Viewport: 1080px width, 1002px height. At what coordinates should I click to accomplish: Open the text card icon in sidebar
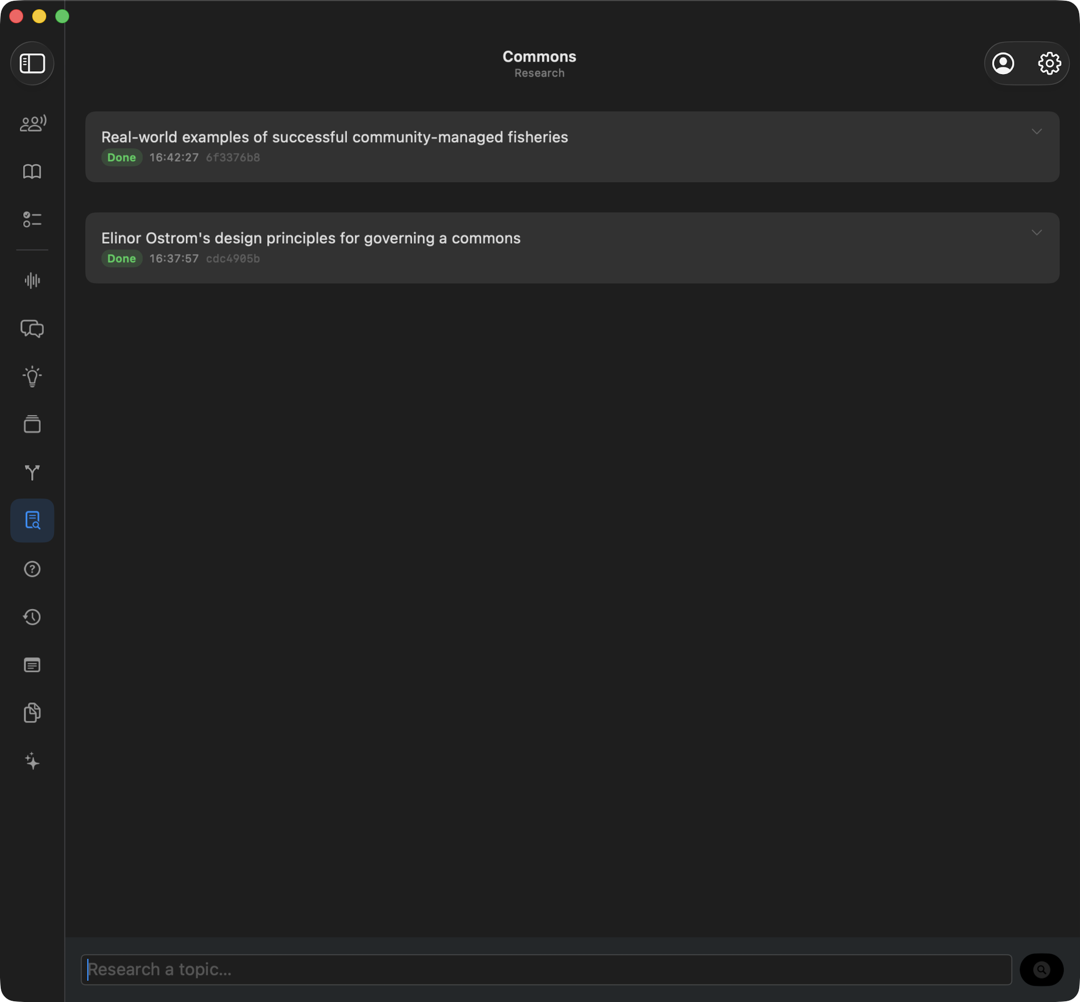(x=32, y=665)
